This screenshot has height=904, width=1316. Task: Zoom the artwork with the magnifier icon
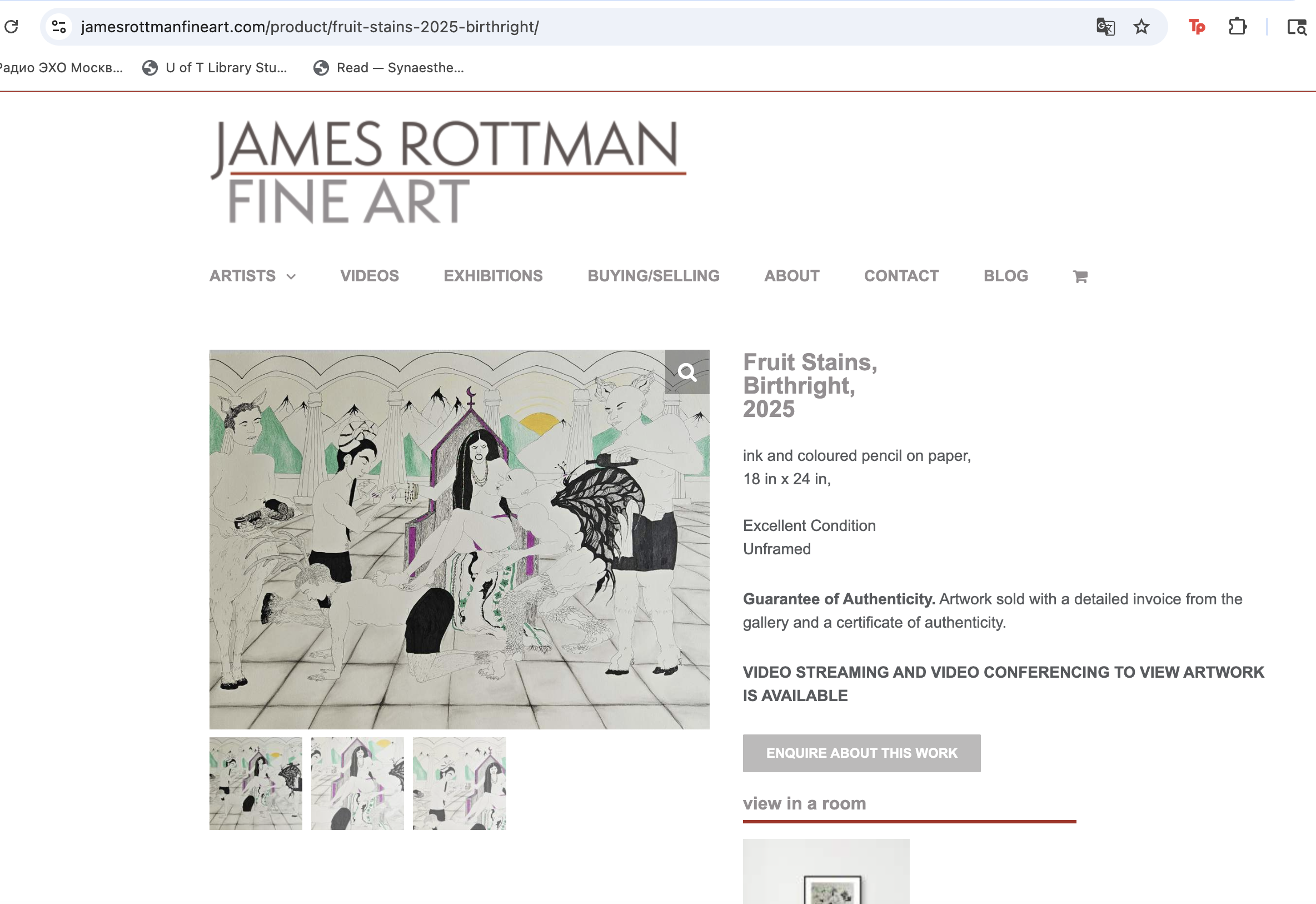pos(687,372)
